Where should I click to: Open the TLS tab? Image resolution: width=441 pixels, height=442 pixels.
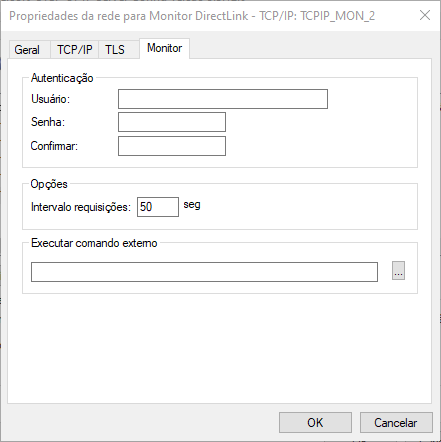pyautogui.click(x=115, y=50)
